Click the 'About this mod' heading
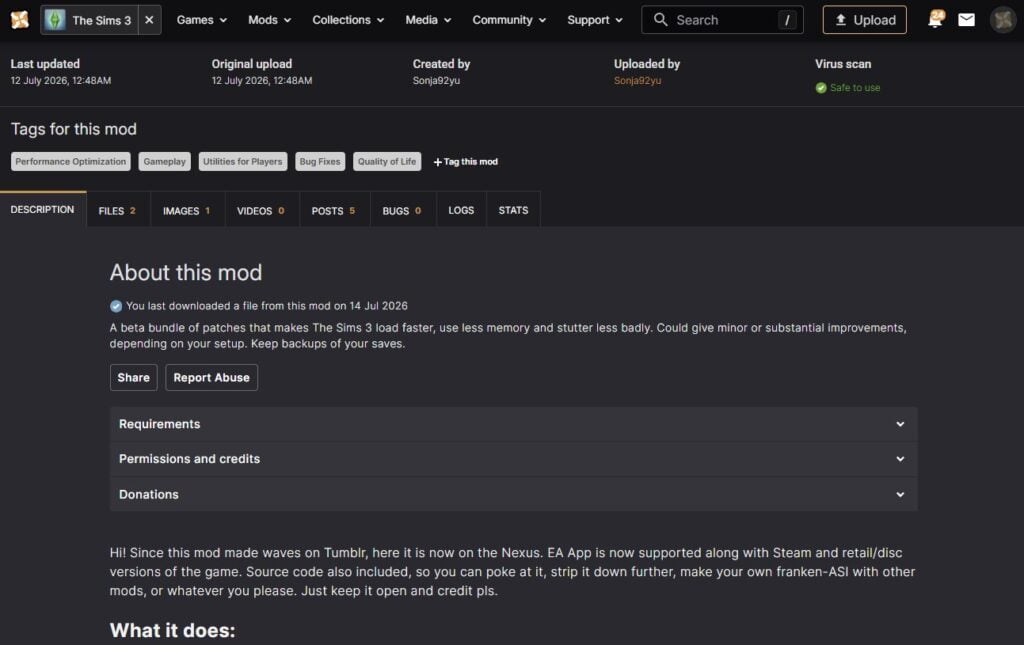Image resolution: width=1024 pixels, height=645 pixels. point(186,272)
